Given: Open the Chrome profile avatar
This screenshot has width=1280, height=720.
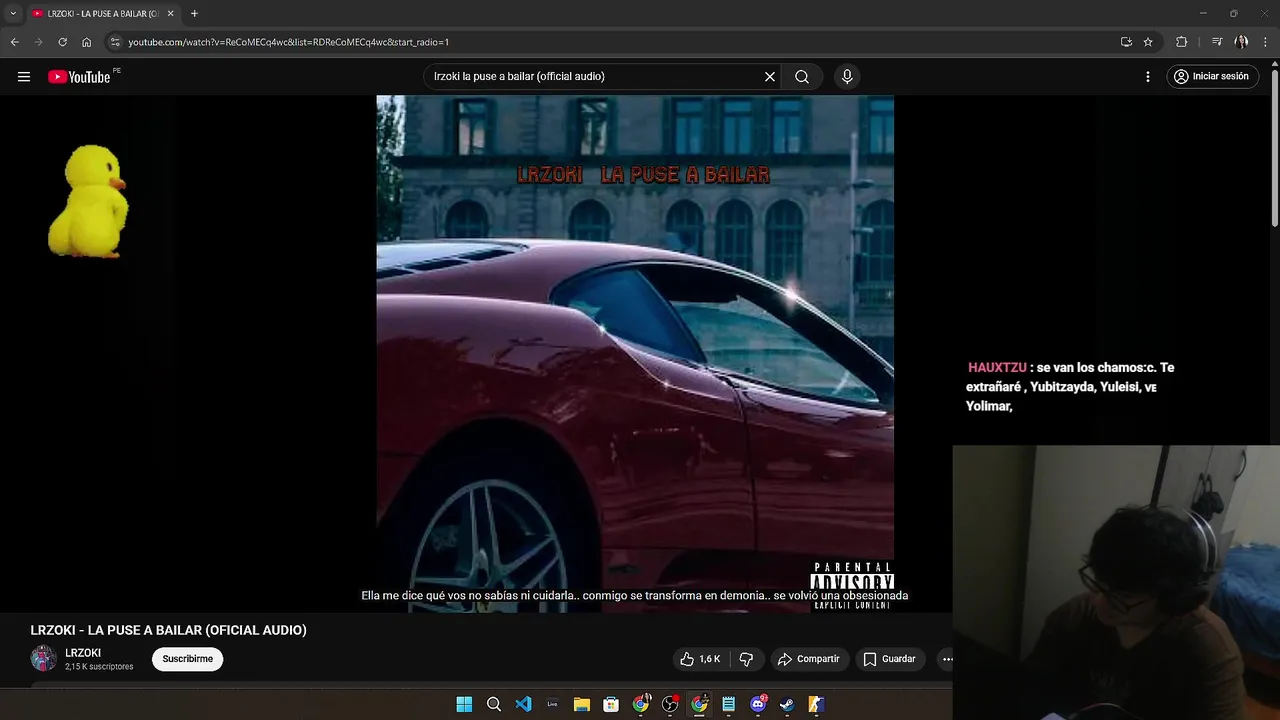Looking at the screenshot, I should tap(1242, 42).
